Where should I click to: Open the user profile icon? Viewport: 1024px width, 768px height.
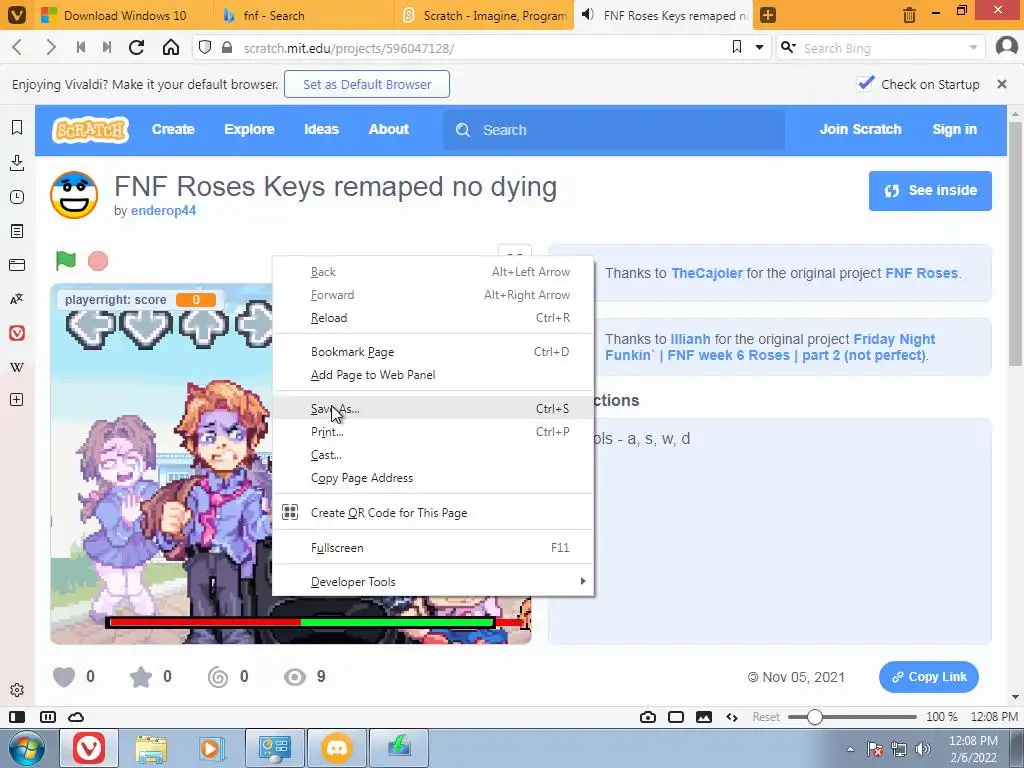click(1006, 47)
